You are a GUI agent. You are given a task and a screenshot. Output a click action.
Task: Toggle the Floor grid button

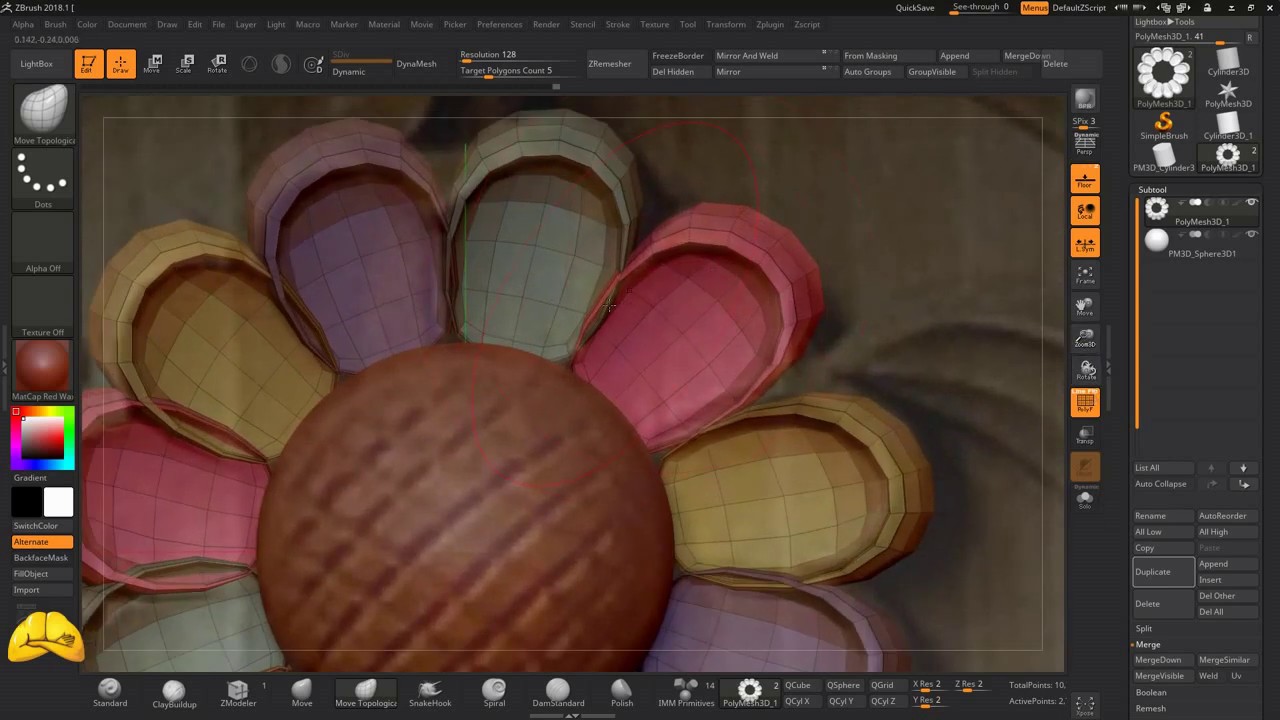coord(1085,179)
